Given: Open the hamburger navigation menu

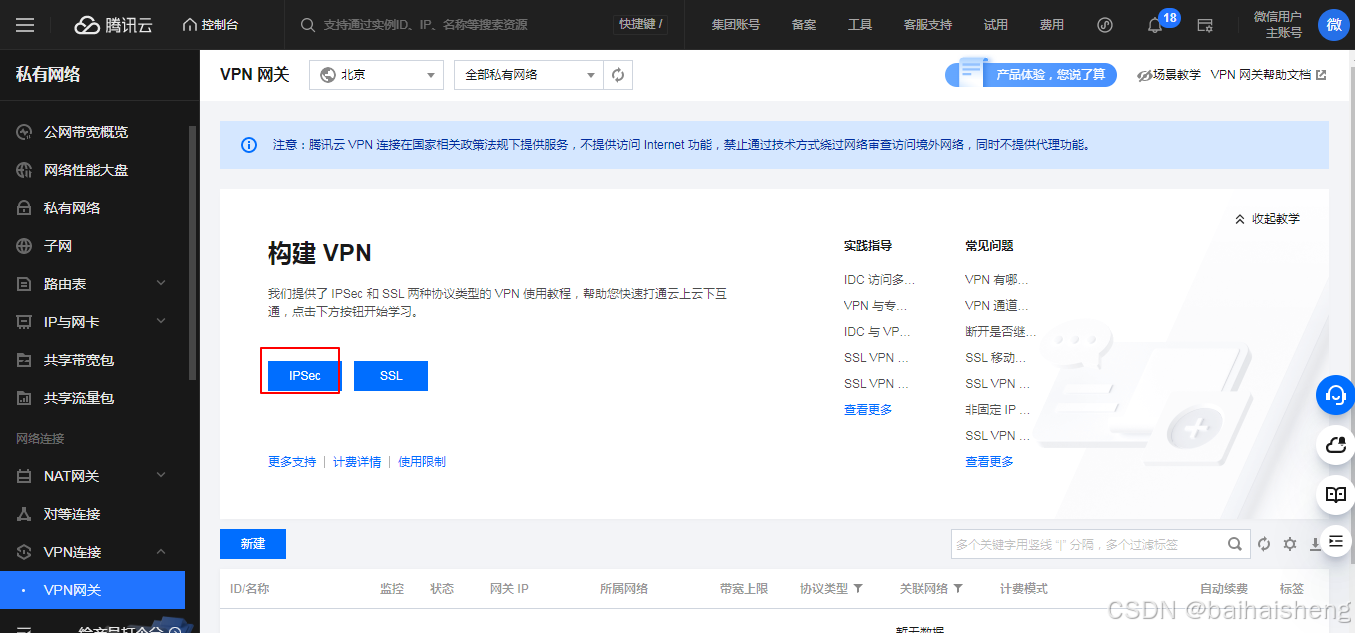Looking at the screenshot, I should tap(25, 25).
